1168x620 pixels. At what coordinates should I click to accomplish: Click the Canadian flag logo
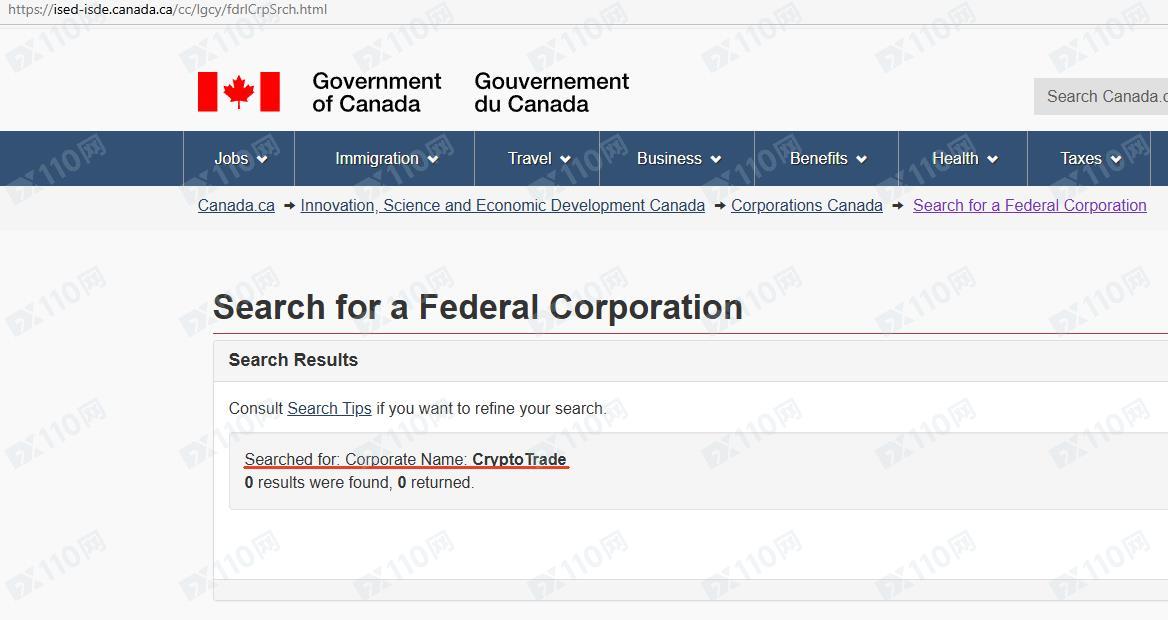238,92
